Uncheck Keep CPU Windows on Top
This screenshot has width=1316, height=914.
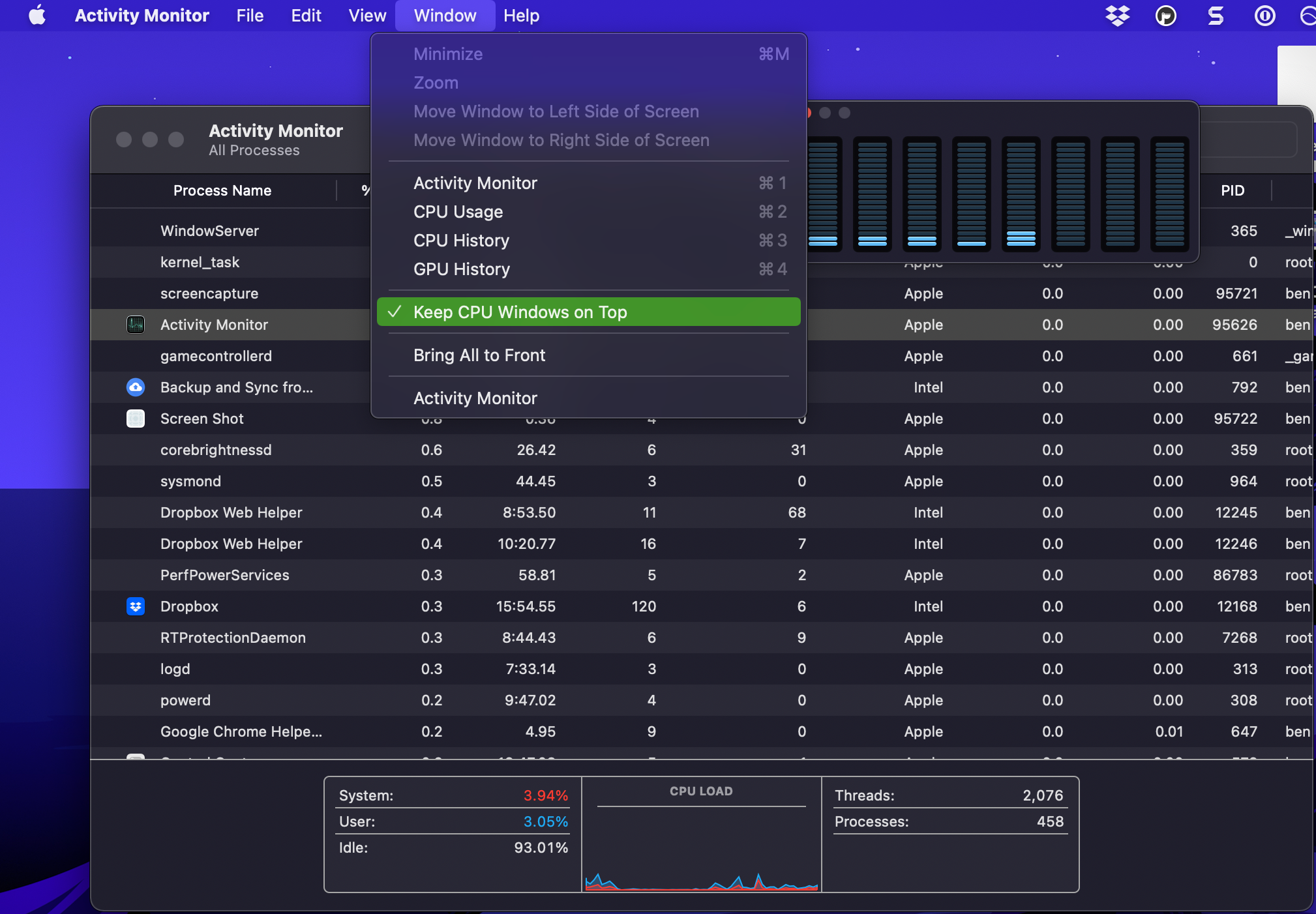520,312
